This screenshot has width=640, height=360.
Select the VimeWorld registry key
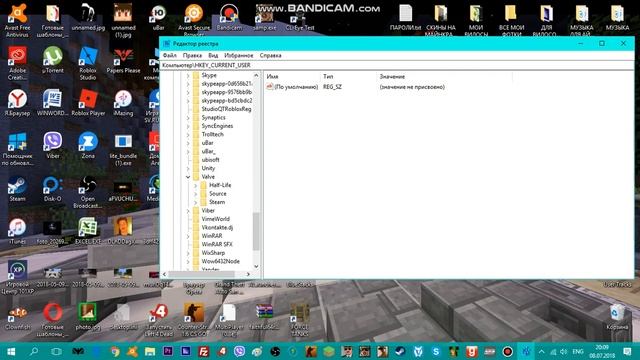pyautogui.click(x=215, y=219)
